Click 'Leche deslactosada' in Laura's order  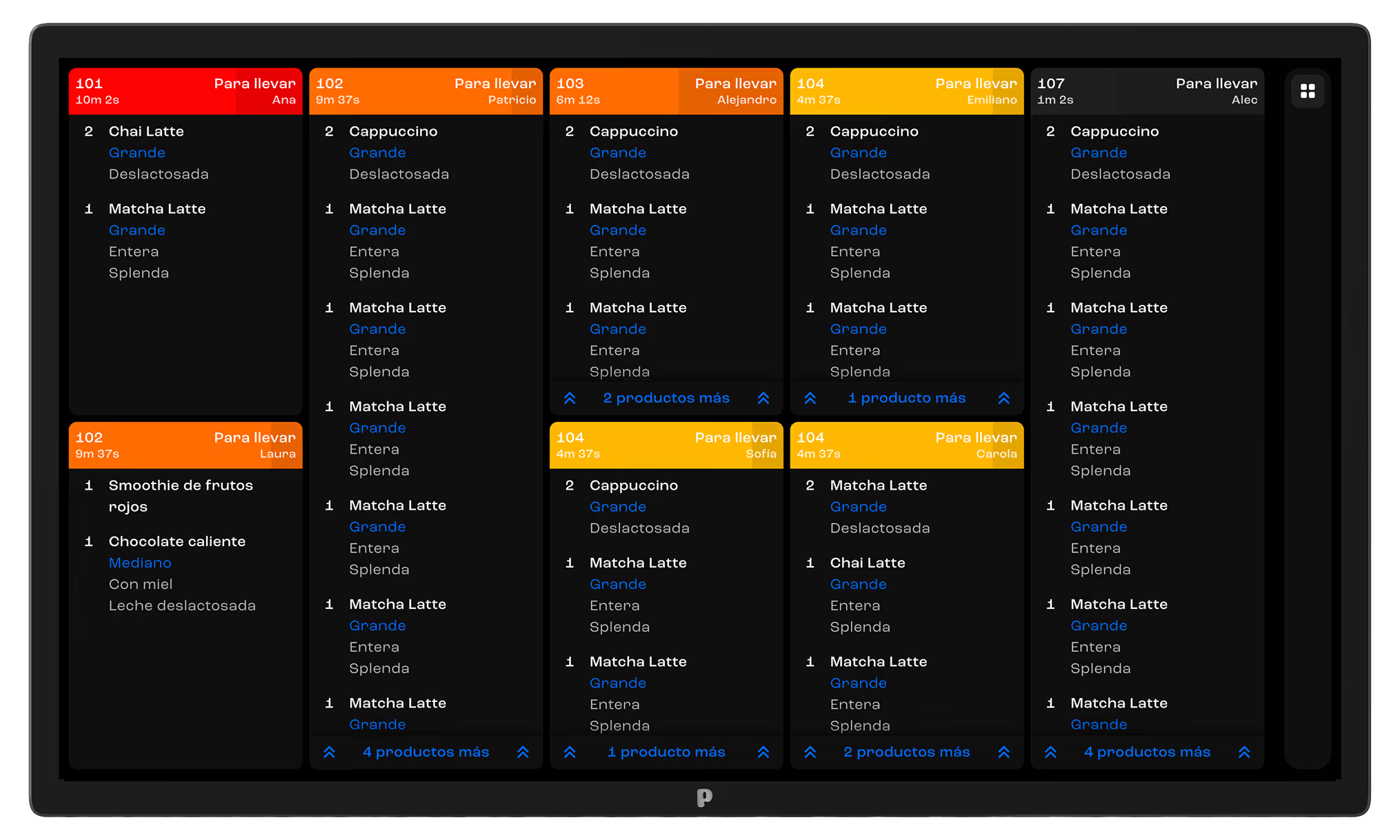pos(182,606)
